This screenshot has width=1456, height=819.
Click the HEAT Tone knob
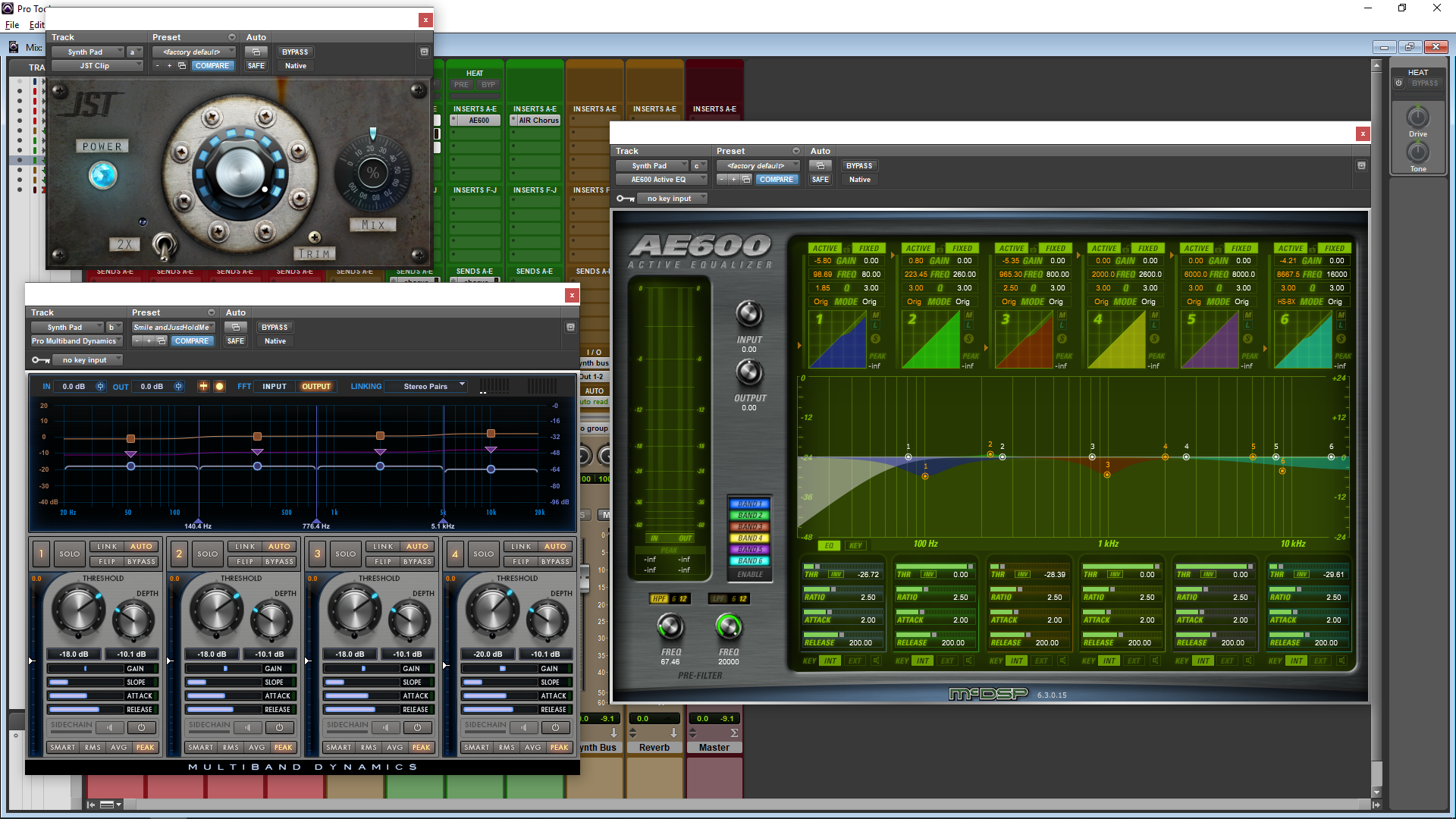pyautogui.click(x=1418, y=152)
